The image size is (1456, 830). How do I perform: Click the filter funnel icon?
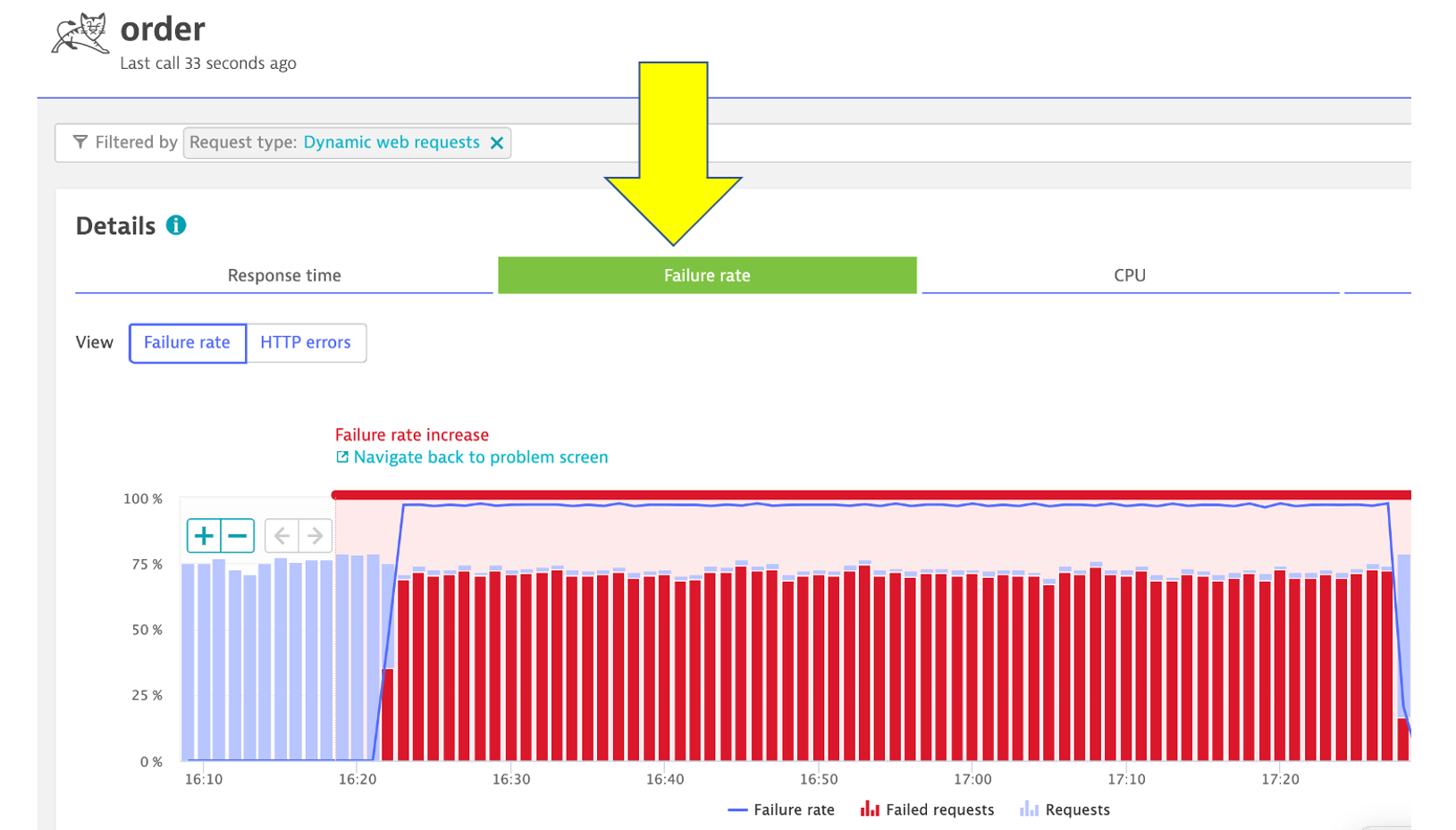(80, 142)
